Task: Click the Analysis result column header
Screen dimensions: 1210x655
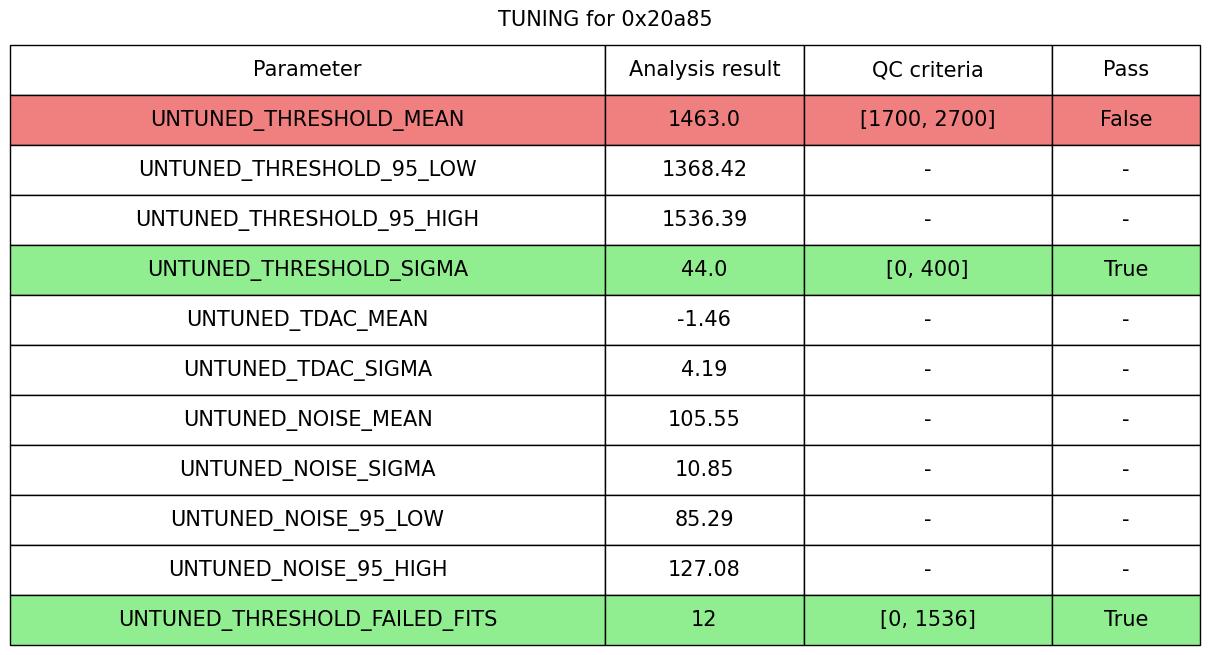Action: (x=704, y=70)
